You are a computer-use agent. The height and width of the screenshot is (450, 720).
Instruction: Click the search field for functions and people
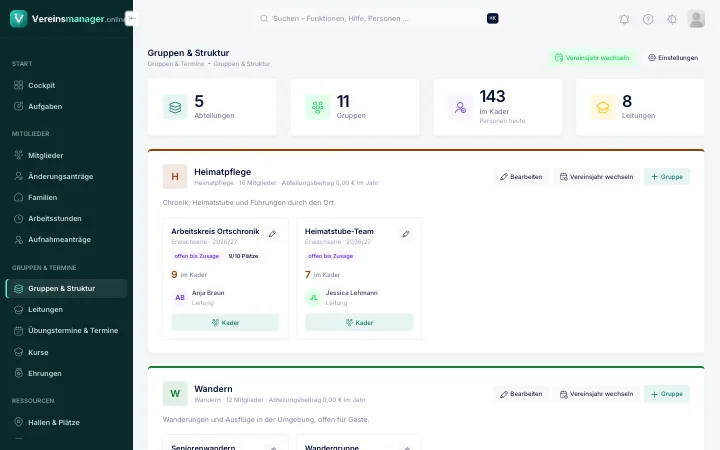click(377, 18)
